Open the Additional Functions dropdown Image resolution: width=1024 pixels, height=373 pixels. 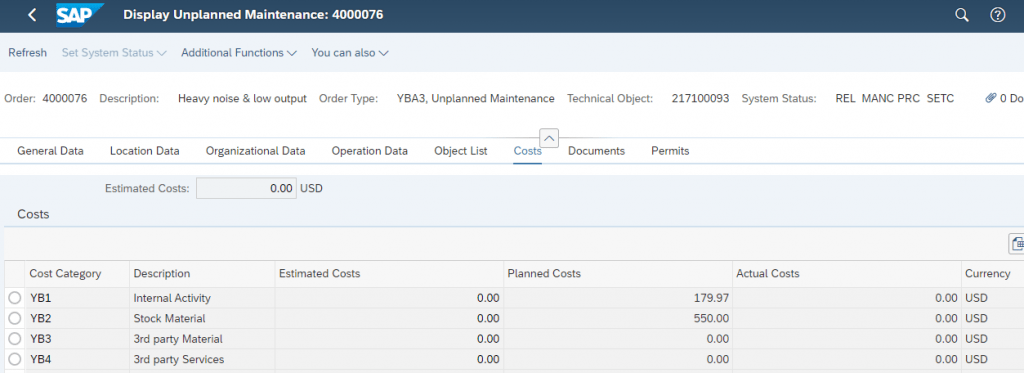[x=239, y=53]
